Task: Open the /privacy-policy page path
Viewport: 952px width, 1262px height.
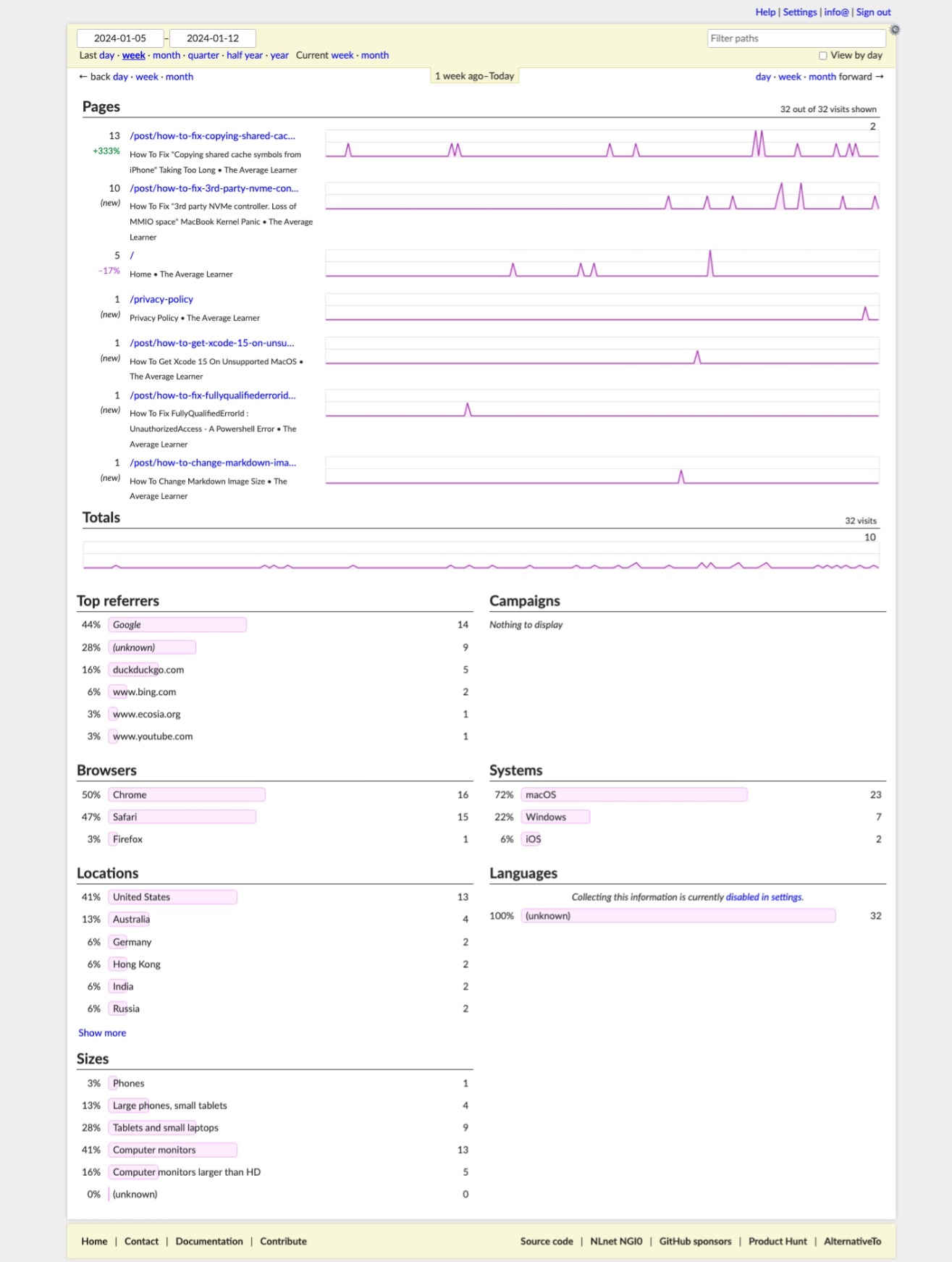Action: (x=161, y=299)
